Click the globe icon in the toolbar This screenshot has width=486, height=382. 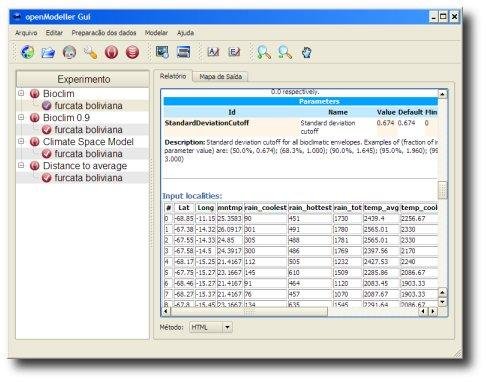point(27,52)
